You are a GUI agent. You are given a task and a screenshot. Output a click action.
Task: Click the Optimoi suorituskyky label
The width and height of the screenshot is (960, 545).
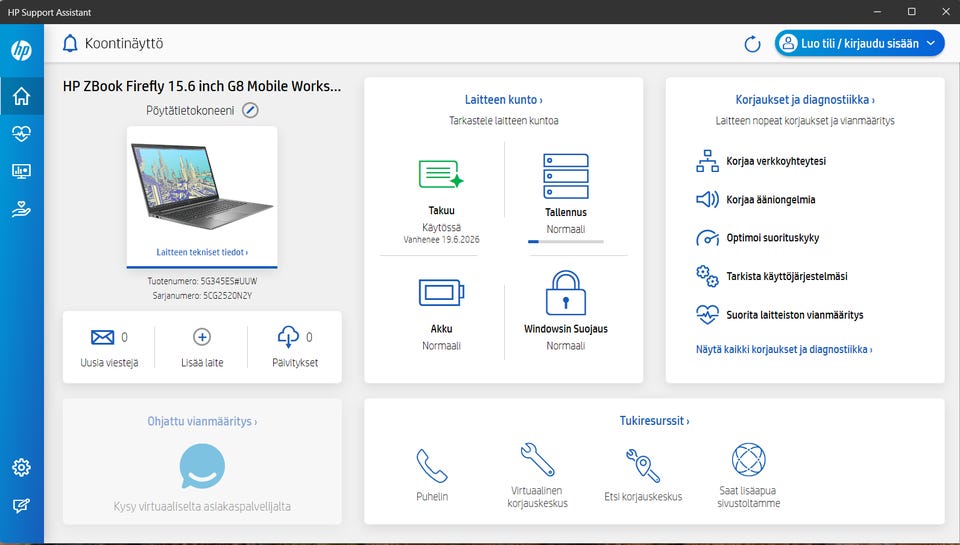pos(773,238)
